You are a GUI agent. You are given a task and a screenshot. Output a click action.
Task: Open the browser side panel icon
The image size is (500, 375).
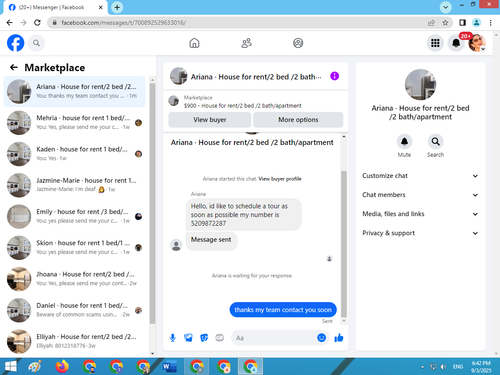(462, 23)
